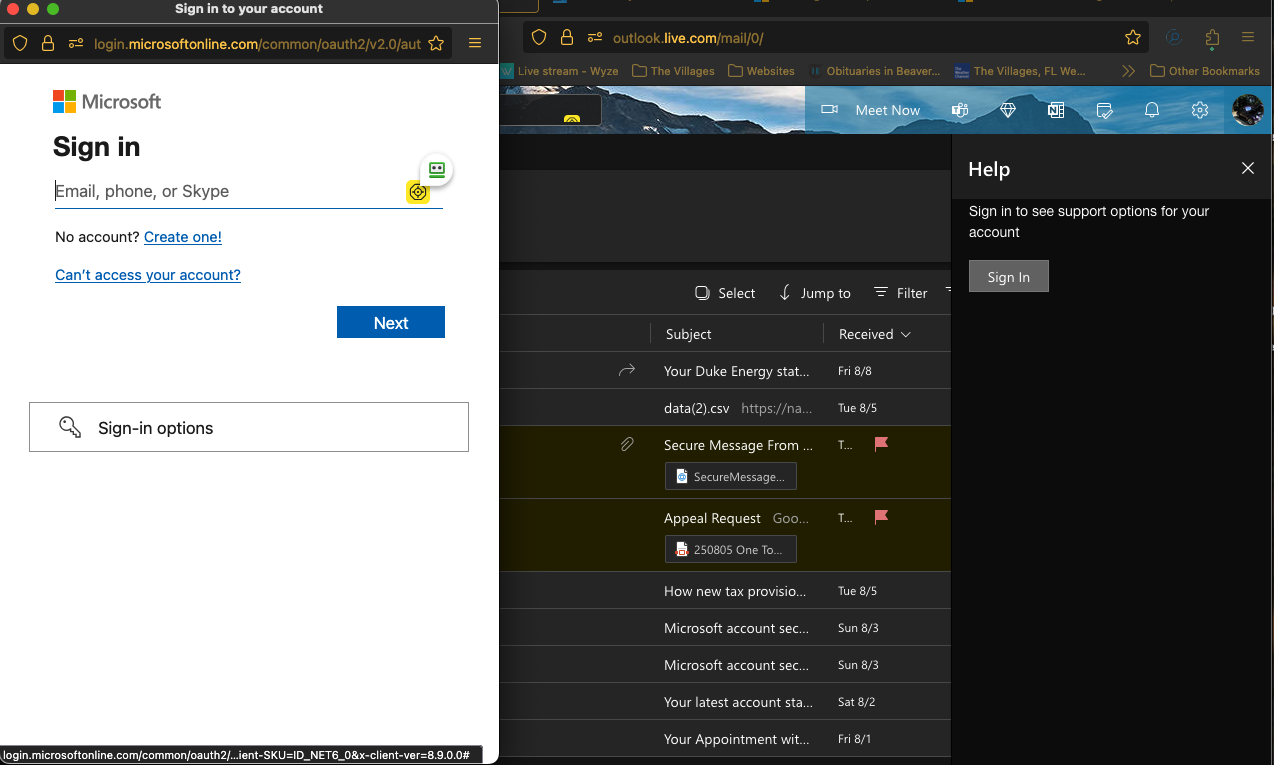Open Obituaries in Beaver bookmark
The height and width of the screenshot is (765, 1274).
coord(874,71)
